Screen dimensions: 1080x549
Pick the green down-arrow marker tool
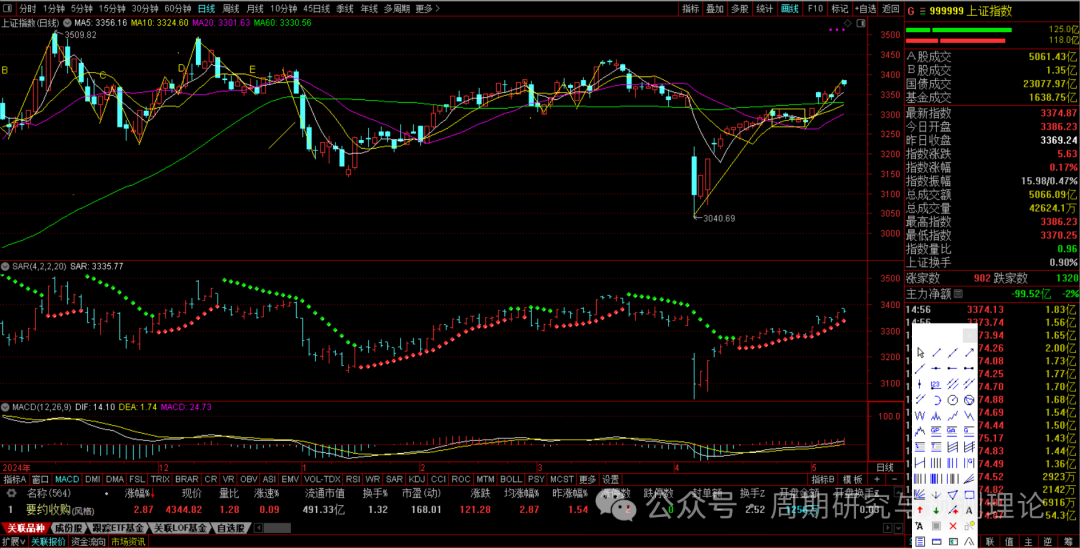tap(936, 510)
